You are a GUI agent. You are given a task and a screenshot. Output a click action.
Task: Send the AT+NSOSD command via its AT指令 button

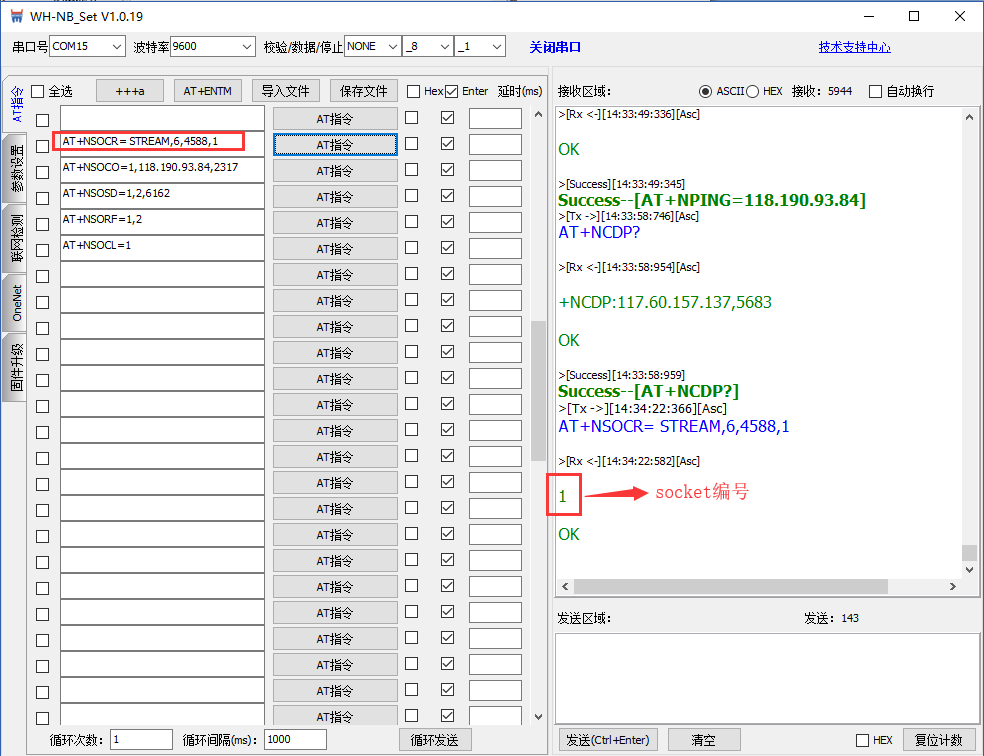tap(335, 197)
